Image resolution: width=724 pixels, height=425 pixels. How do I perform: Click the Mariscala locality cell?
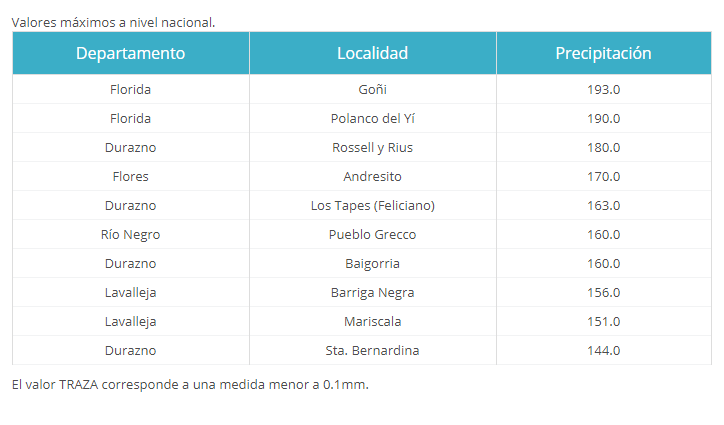tap(373, 322)
